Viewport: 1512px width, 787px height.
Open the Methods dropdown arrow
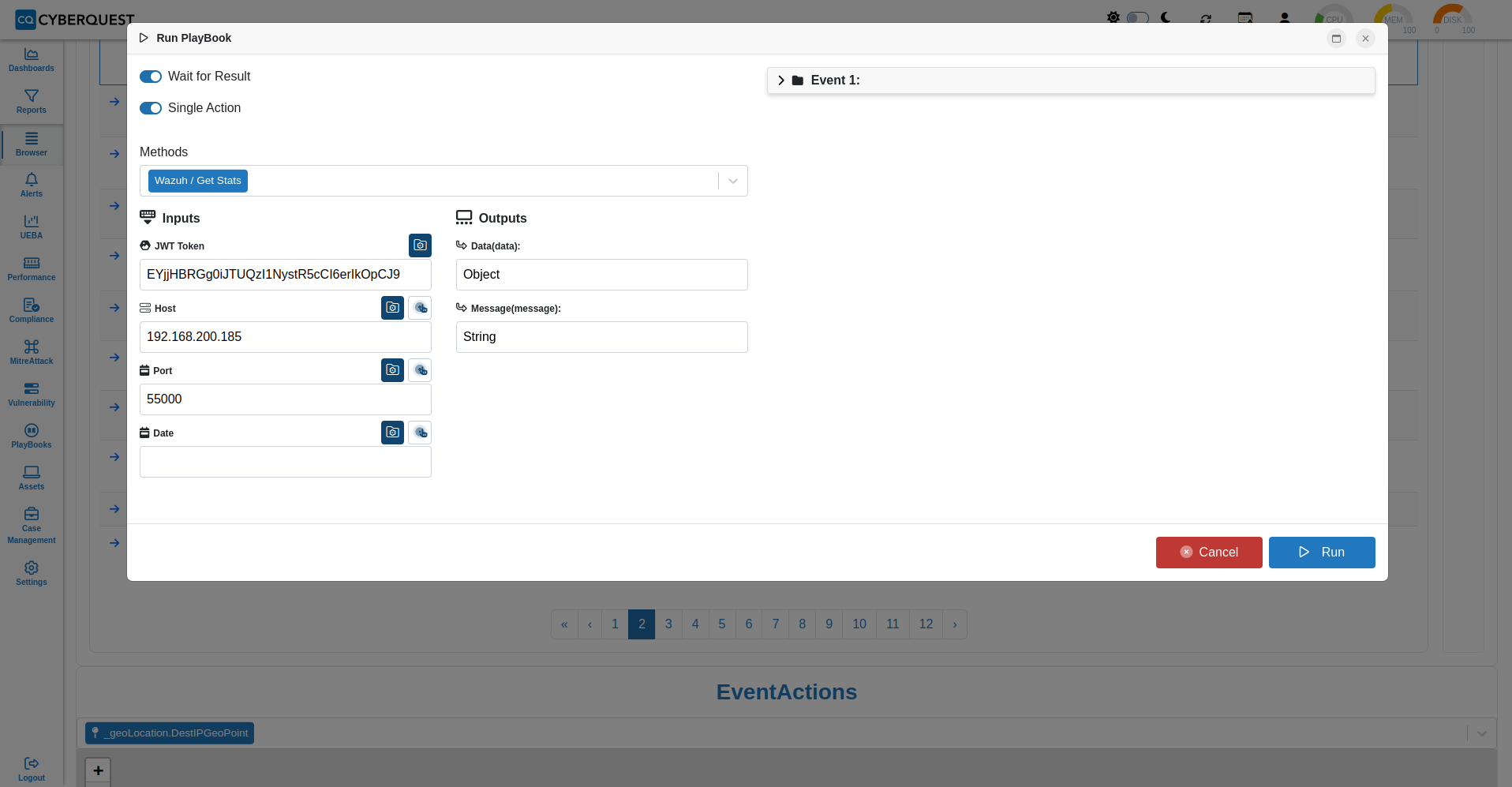(x=733, y=181)
